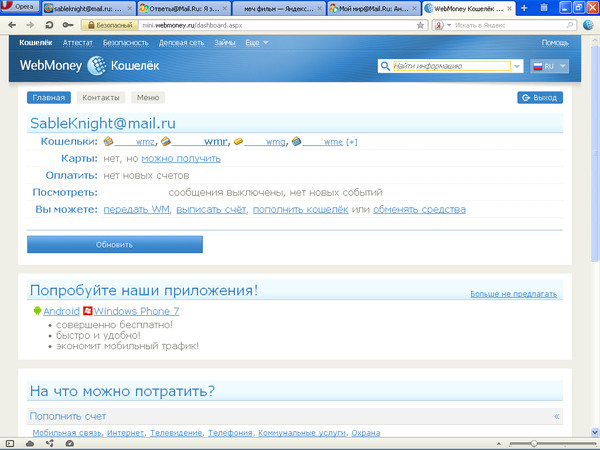Open the Opera Link cloud icon
This screenshot has height=450, width=600.
coord(30,443)
